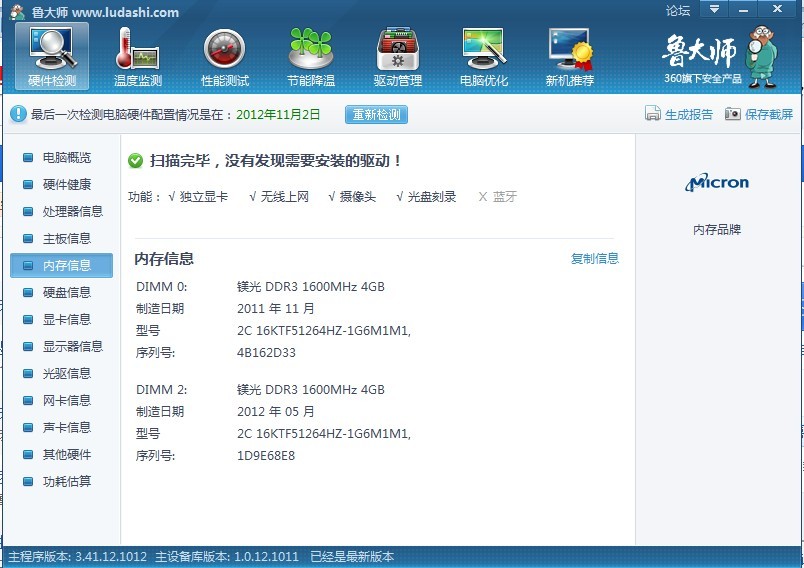The width and height of the screenshot is (804, 568).
Task: Click the 光盘刻录 feature label
Action: tap(432, 197)
